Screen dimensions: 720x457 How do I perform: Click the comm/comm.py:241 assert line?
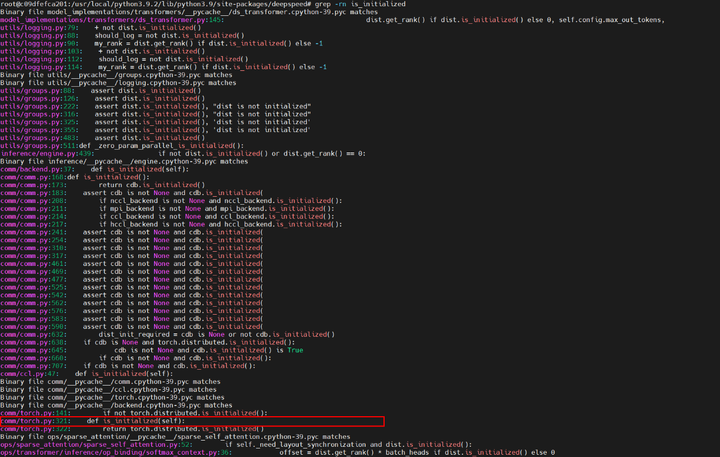tap(132, 232)
